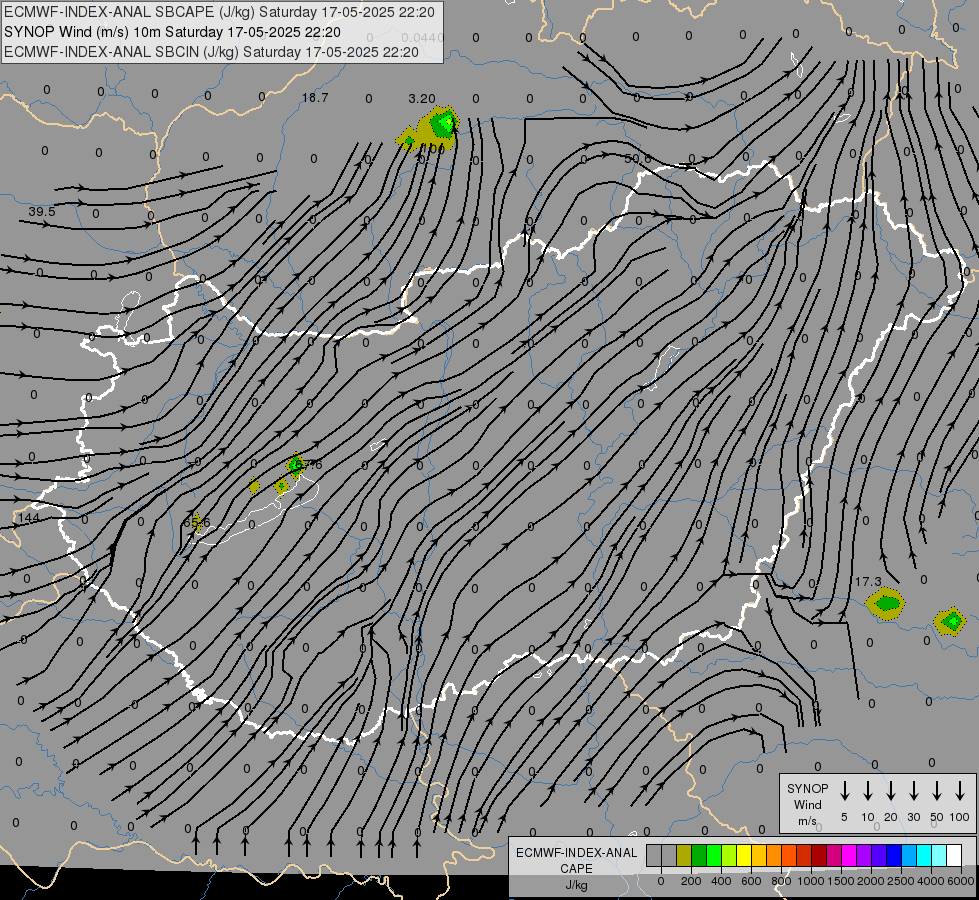
Task: Click the green CAPE blob beneath 17.3
Action: pos(886,603)
